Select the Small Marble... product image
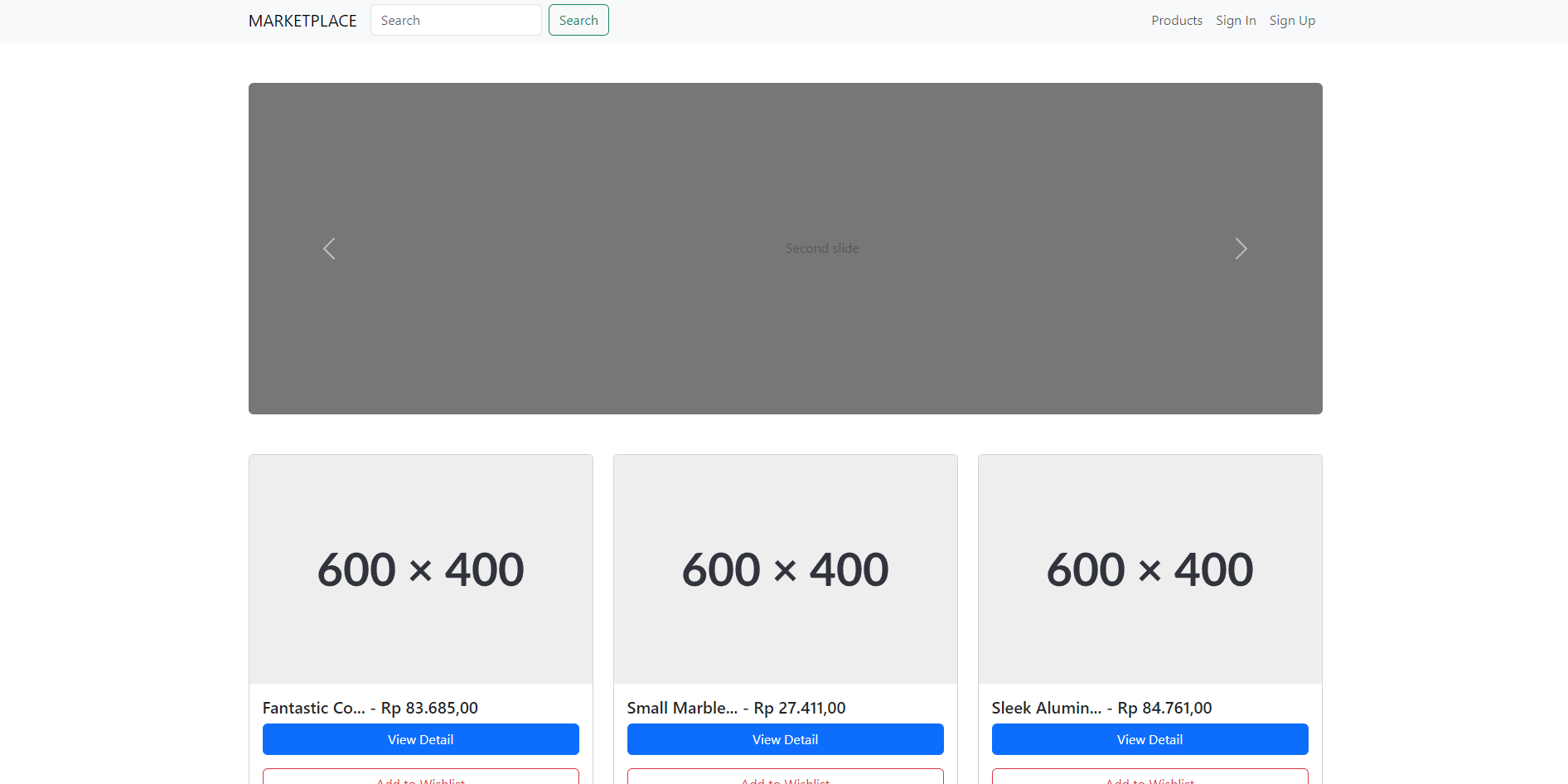 pyautogui.click(x=786, y=569)
